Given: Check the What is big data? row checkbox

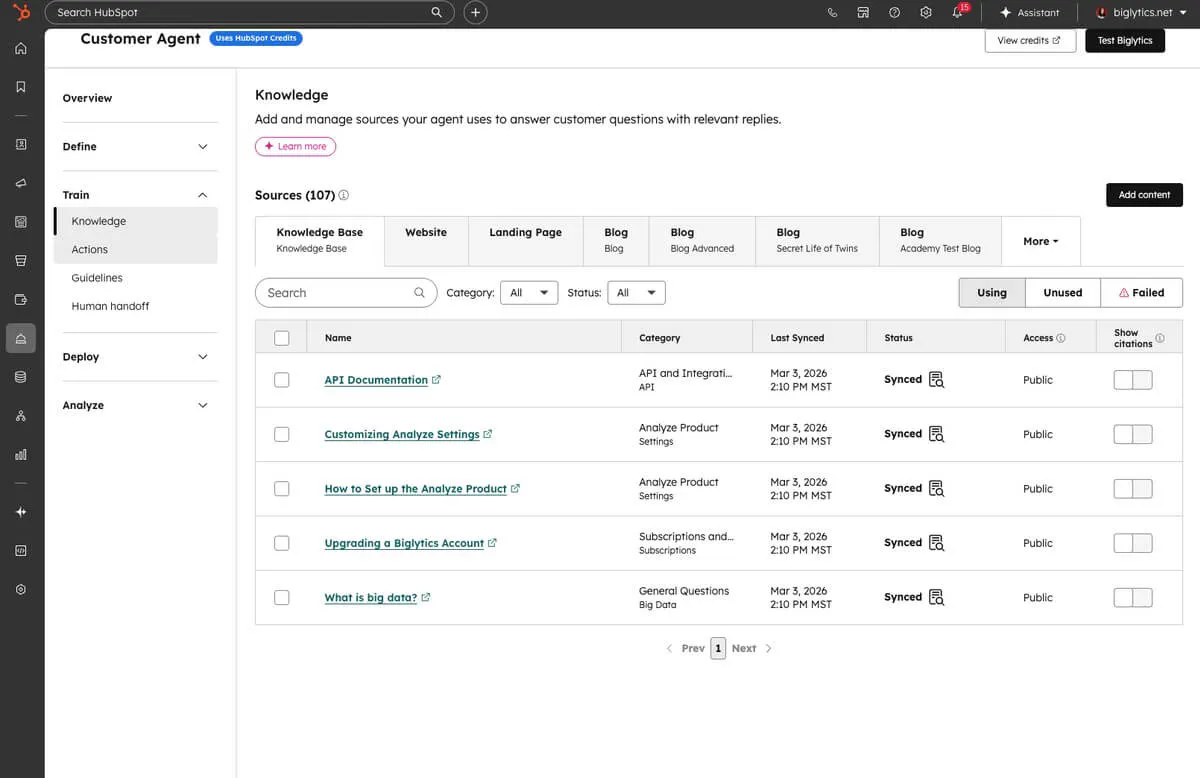Looking at the screenshot, I should 281,597.
